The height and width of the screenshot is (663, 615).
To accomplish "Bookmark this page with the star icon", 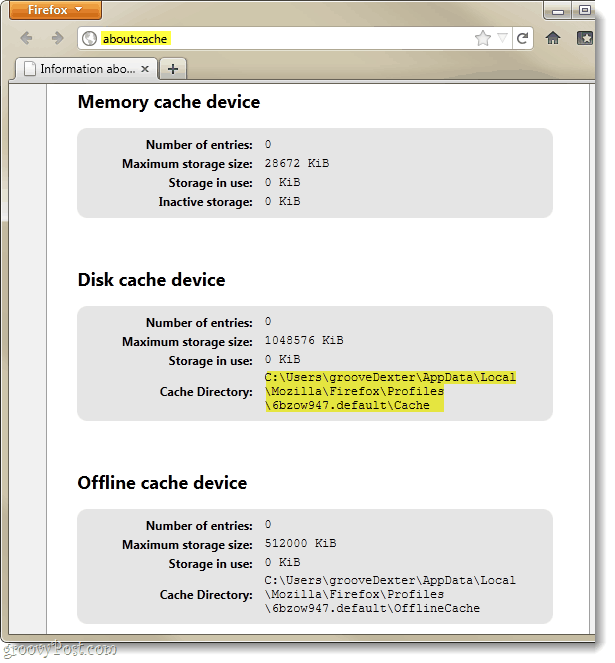I will pos(483,38).
